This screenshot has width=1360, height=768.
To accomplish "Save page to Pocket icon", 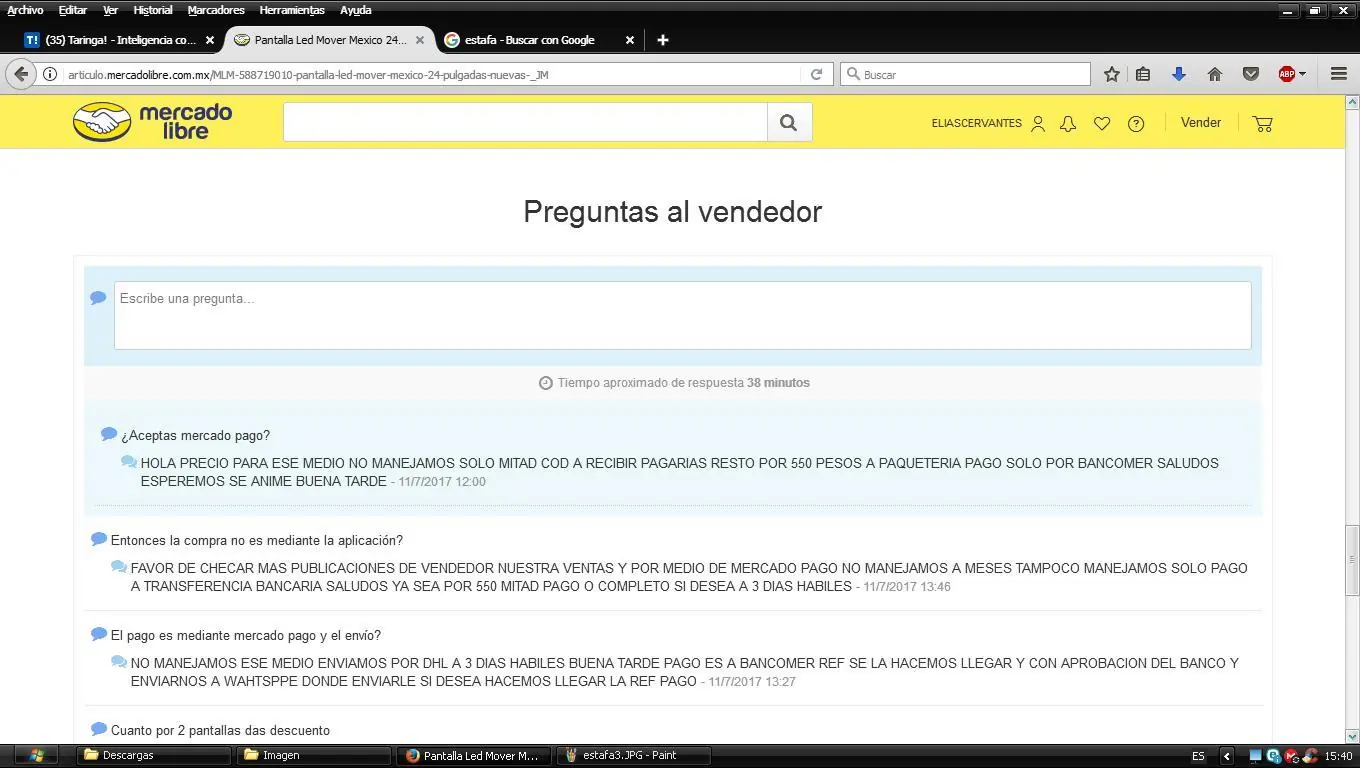I will (x=1250, y=74).
